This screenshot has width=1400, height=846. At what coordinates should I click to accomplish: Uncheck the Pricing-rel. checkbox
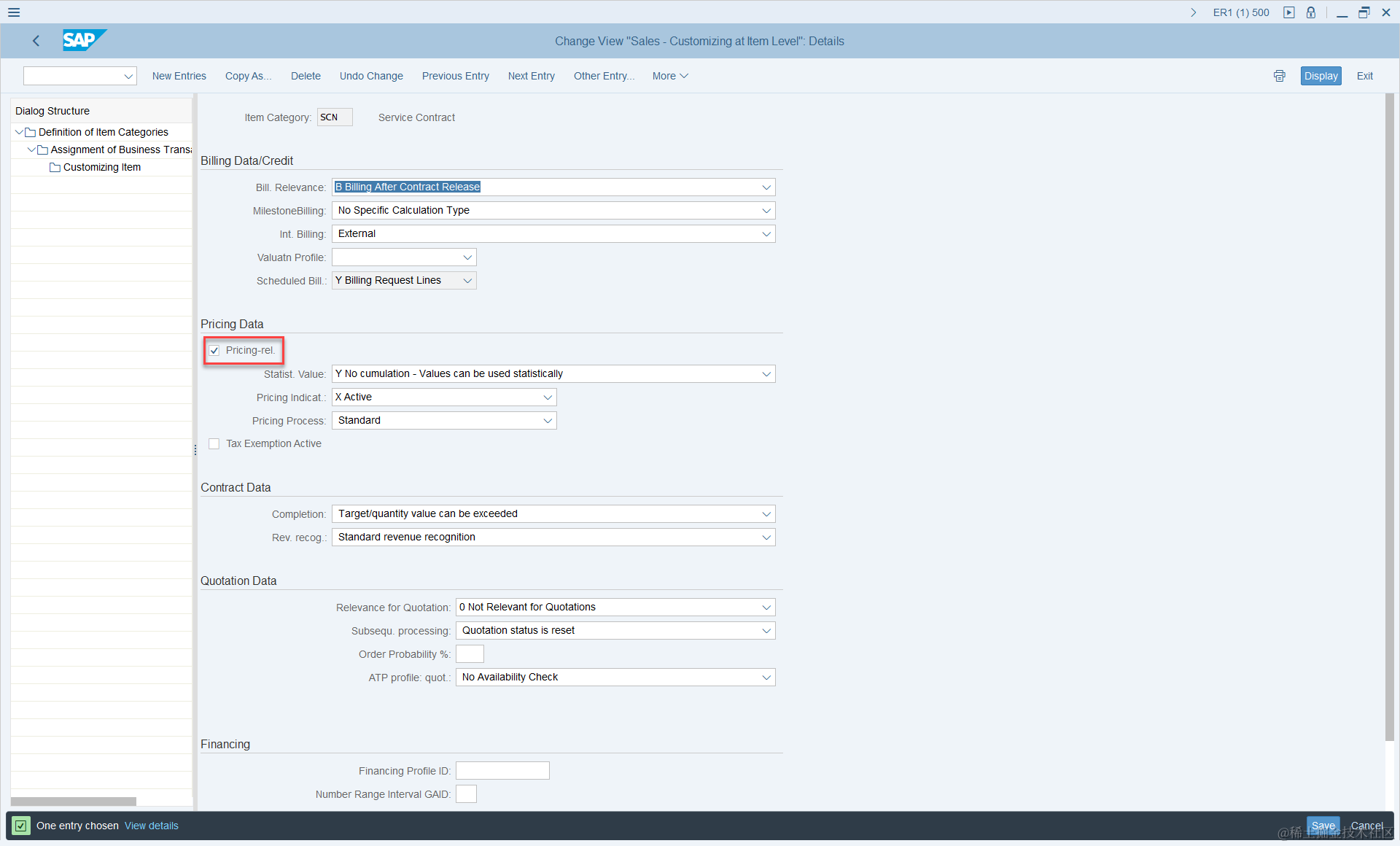tap(214, 351)
